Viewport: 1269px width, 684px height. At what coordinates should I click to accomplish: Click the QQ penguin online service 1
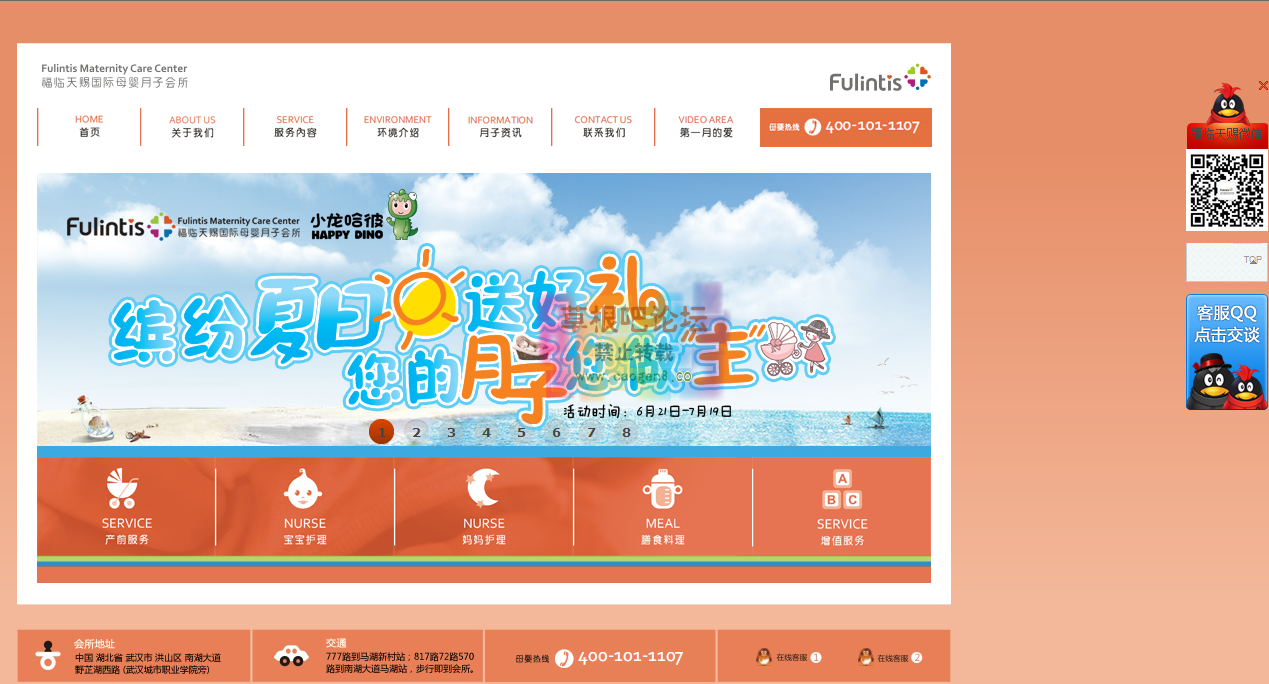point(764,657)
